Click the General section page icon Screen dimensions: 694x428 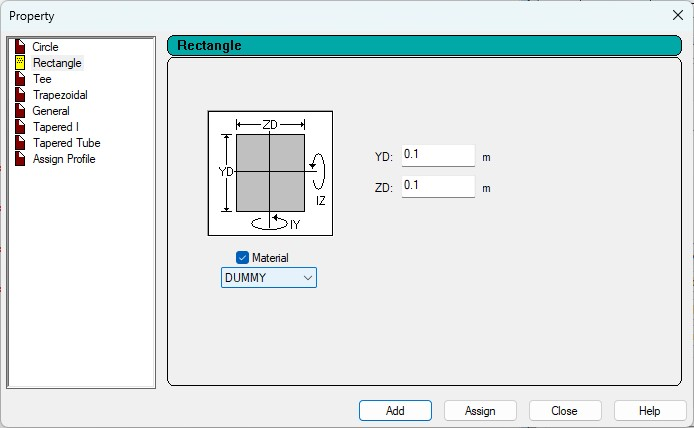(20, 111)
